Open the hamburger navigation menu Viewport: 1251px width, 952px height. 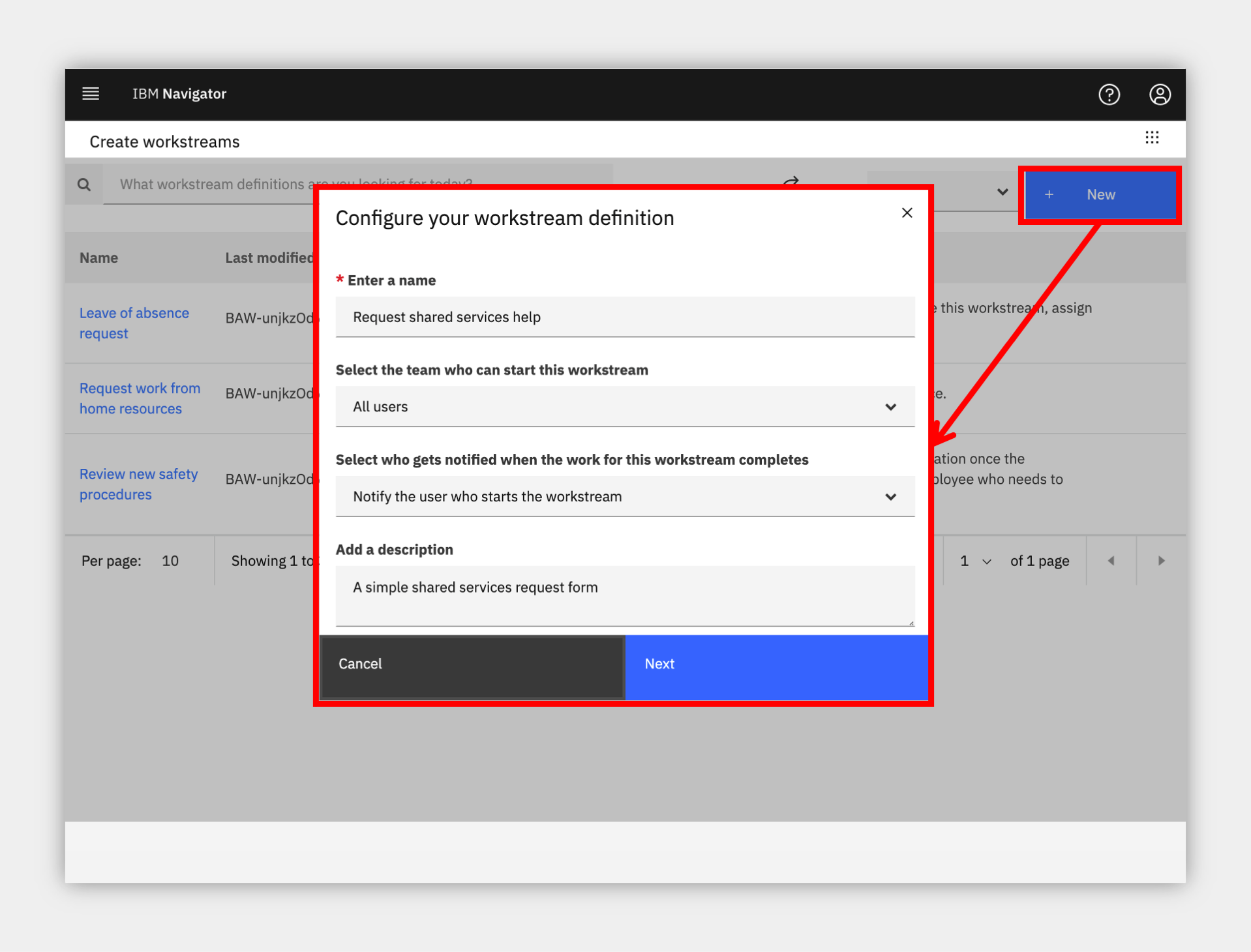coord(91,94)
